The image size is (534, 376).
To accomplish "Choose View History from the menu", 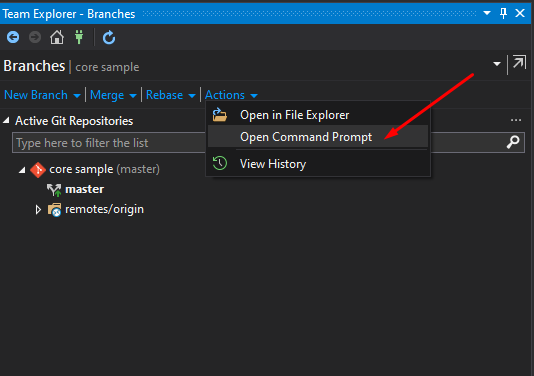I will (318, 163).
